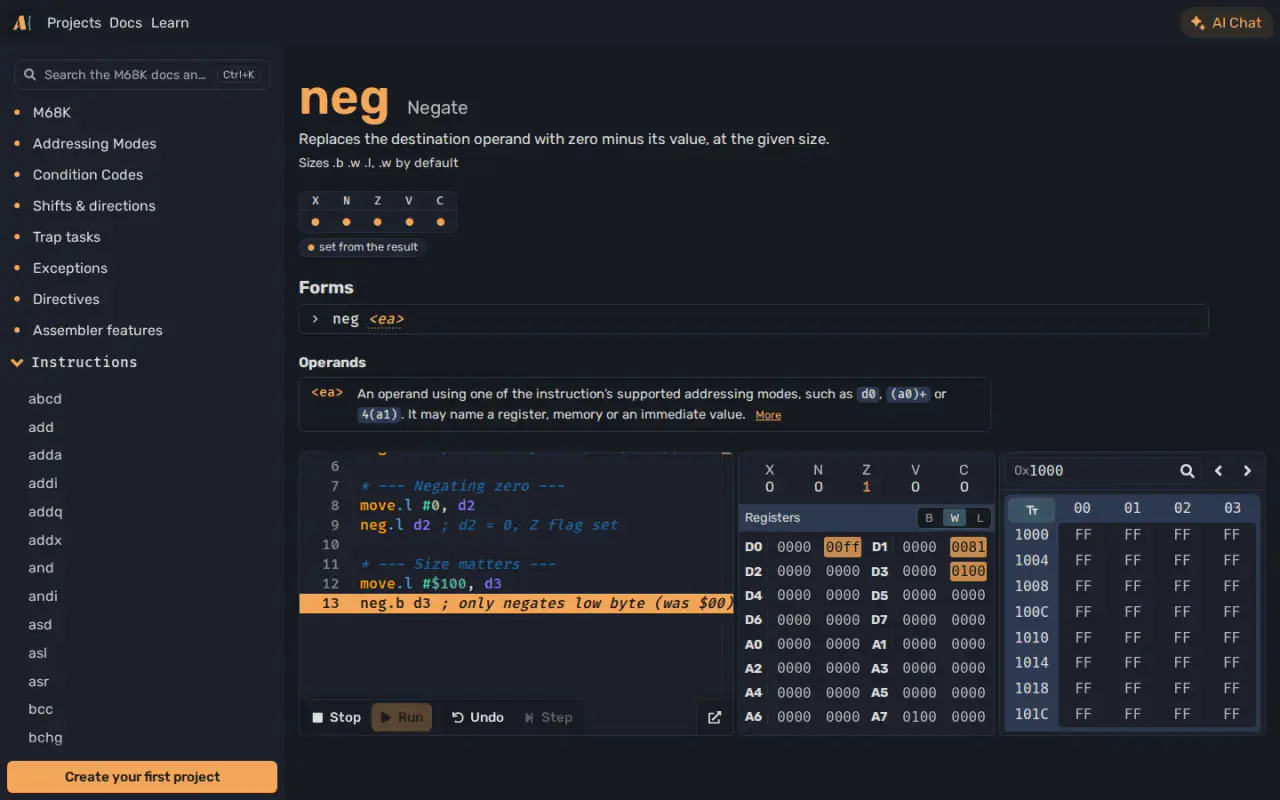Open the Condition Codes page
The image size is (1280, 800).
[x=88, y=175]
